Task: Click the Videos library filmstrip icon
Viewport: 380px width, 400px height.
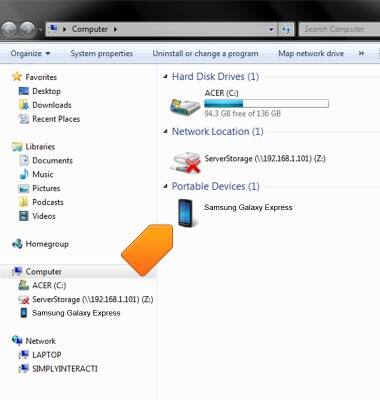Action: 24,216
